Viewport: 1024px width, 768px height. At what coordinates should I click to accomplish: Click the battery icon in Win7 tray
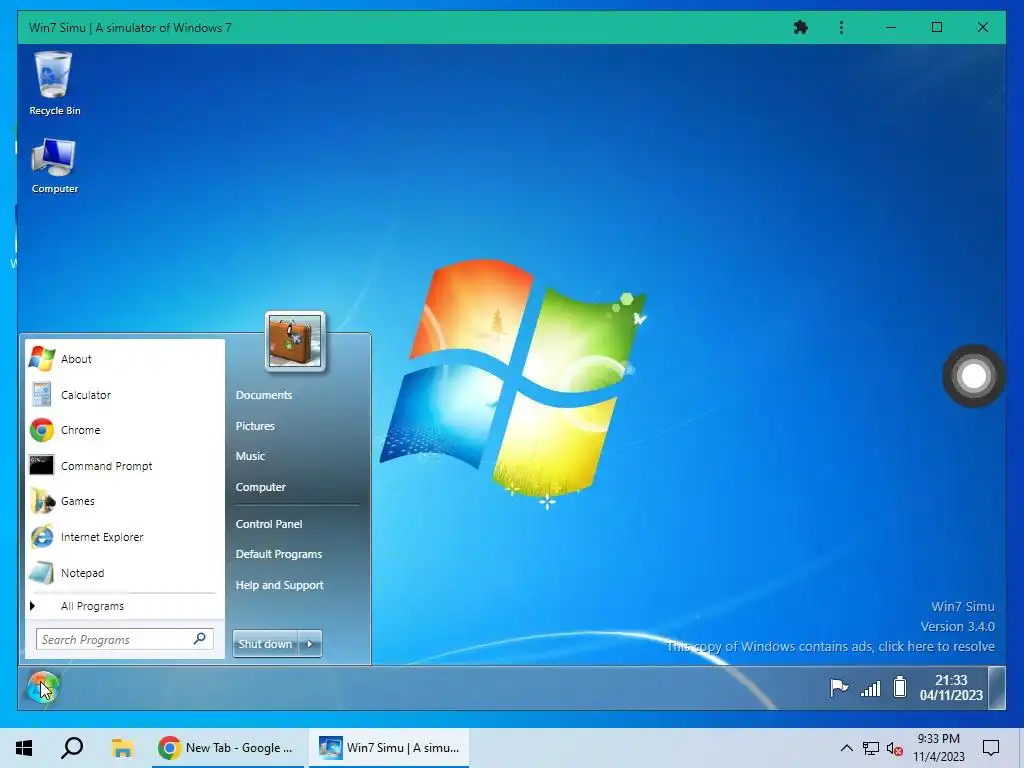[x=900, y=687]
